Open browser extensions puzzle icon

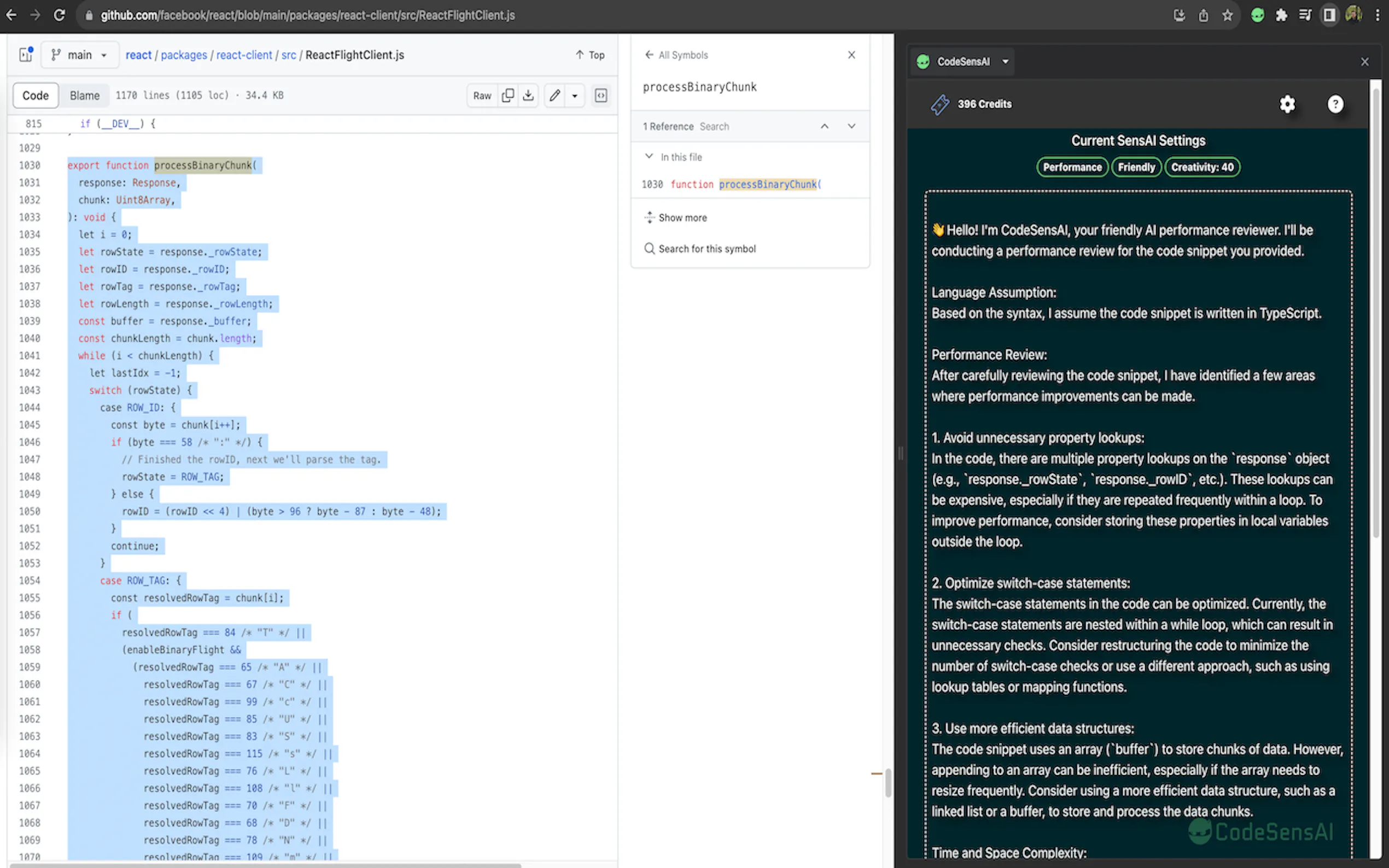pos(1281,15)
